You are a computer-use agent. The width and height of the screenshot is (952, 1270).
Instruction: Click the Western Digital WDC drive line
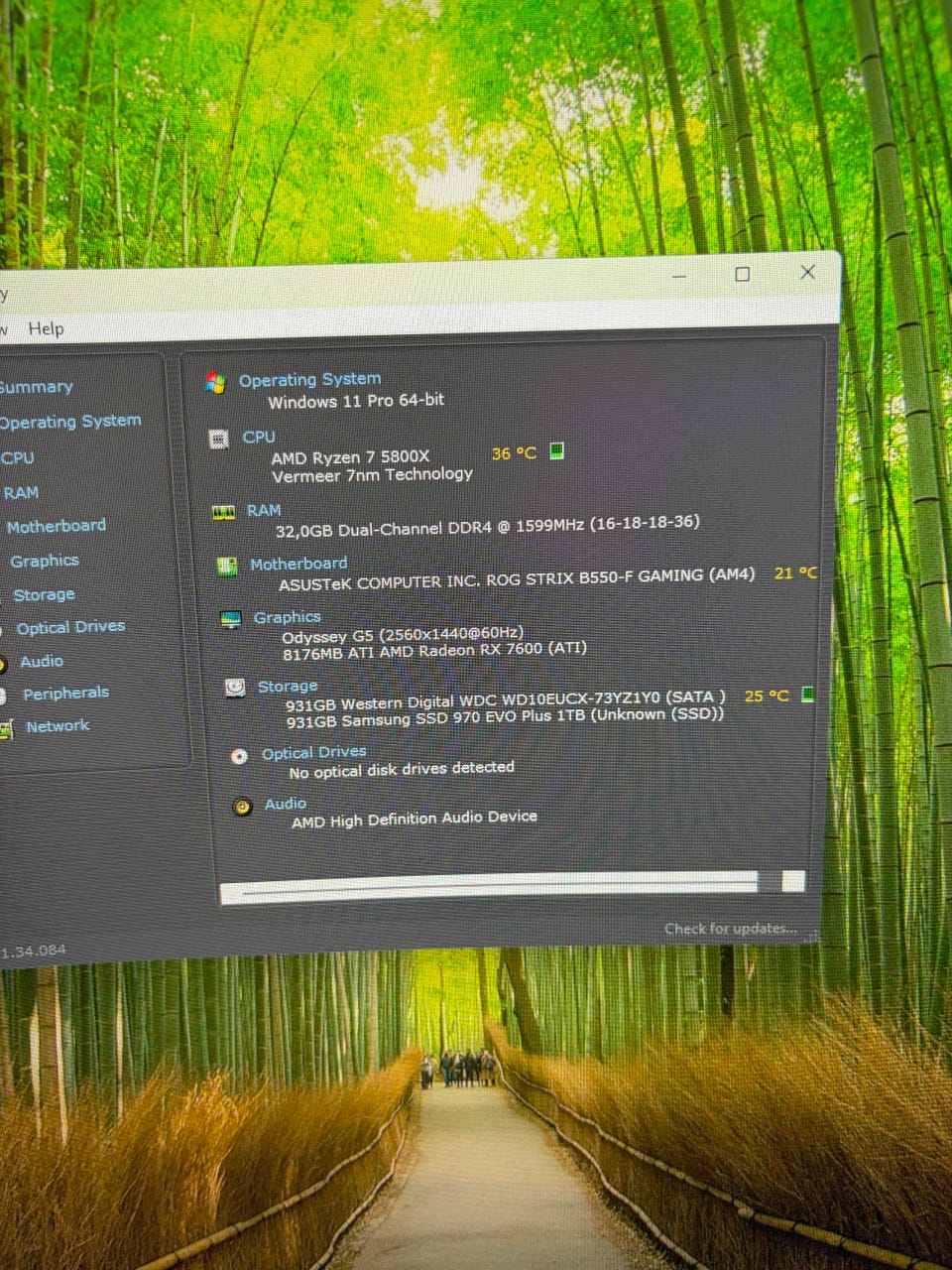[506, 700]
